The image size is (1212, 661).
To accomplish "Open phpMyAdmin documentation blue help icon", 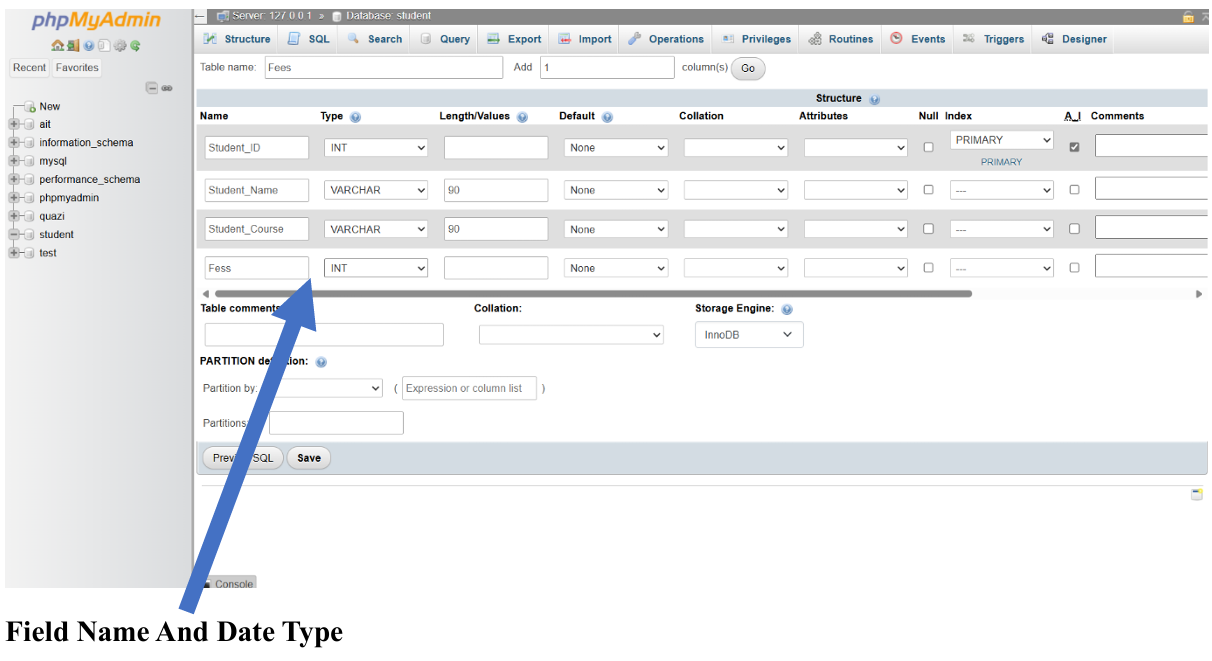I will pyautogui.click(x=89, y=46).
